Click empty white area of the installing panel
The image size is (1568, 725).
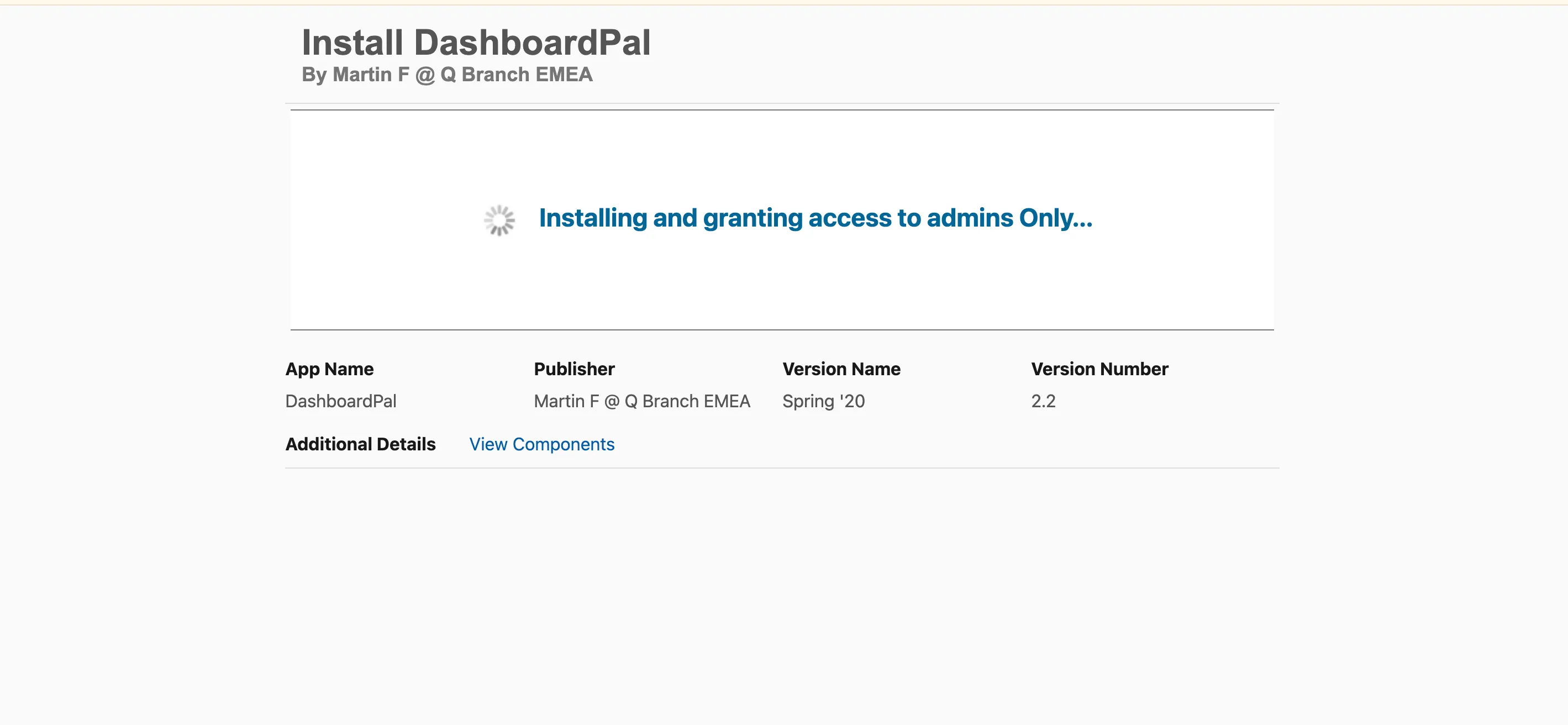tap(782, 286)
